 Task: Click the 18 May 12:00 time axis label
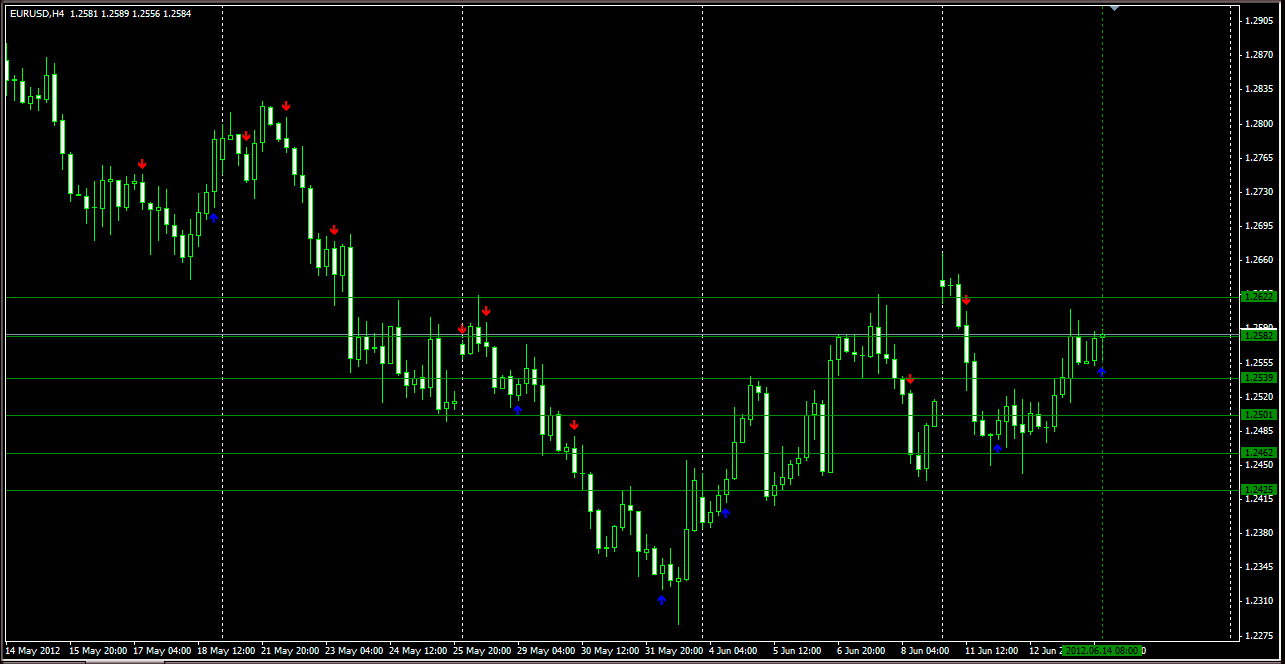(x=225, y=650)
